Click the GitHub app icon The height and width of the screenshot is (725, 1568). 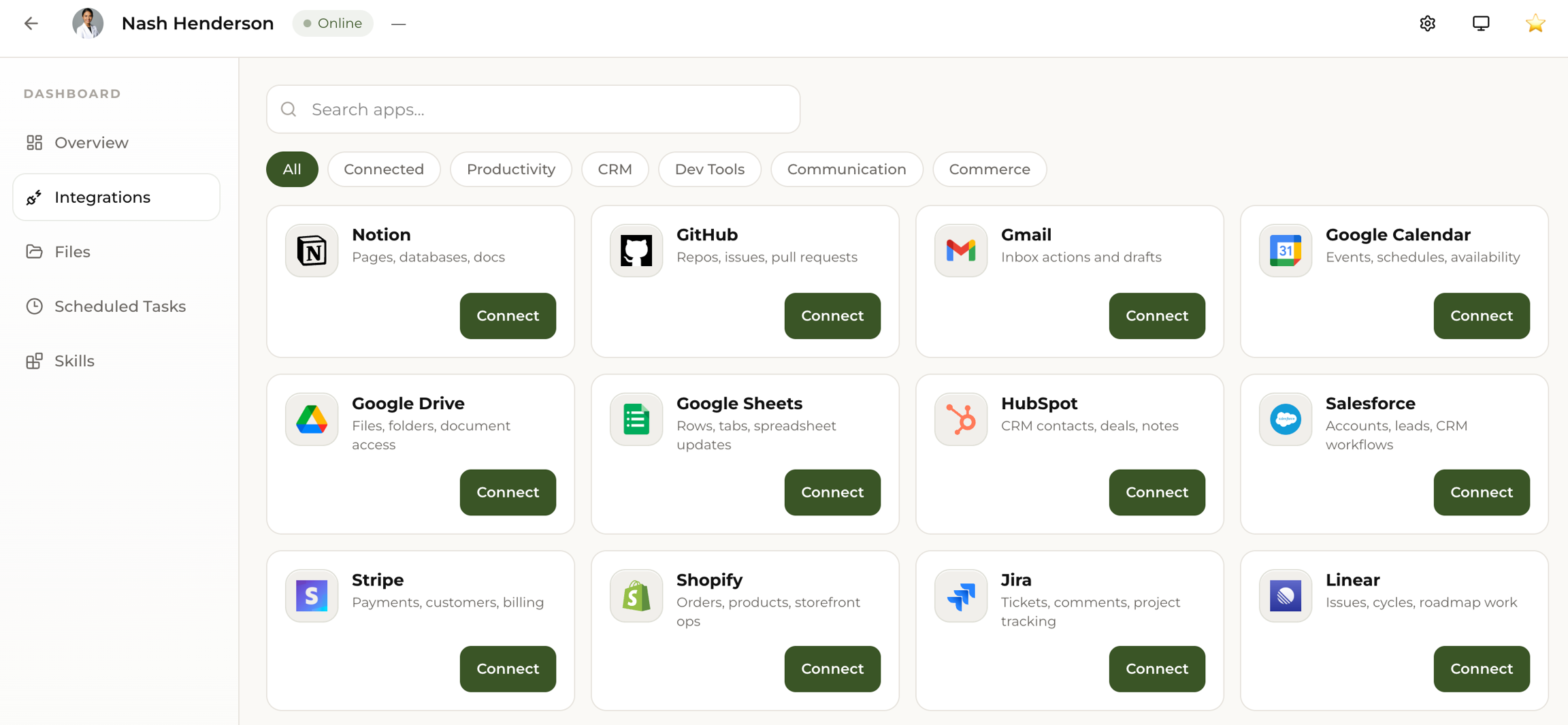636,251
